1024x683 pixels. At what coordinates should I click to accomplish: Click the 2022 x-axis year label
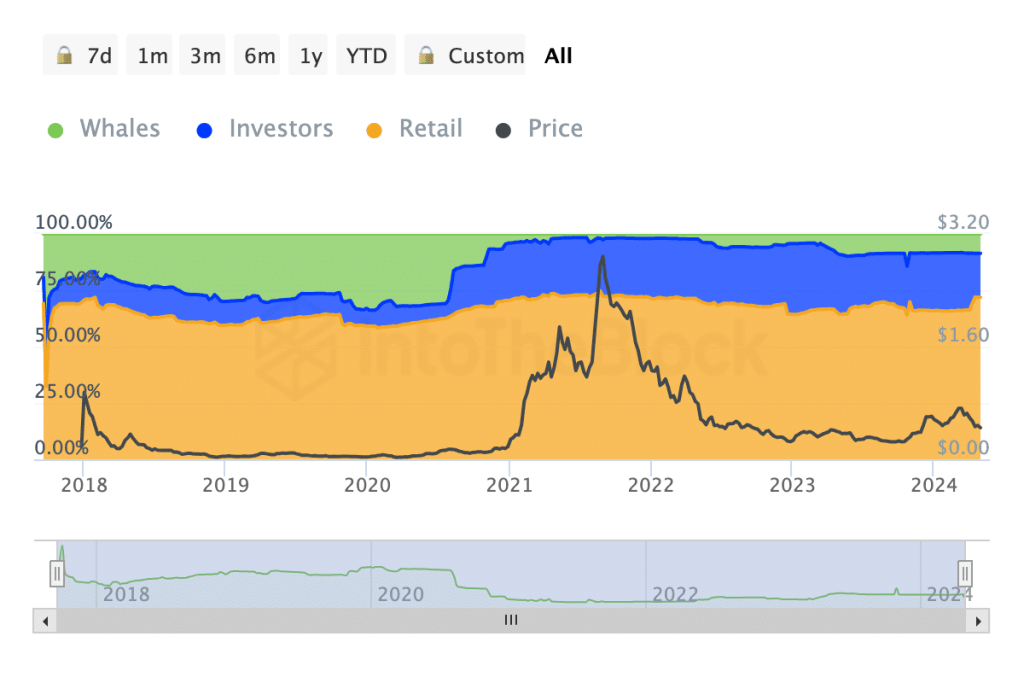tap(650, 485)
